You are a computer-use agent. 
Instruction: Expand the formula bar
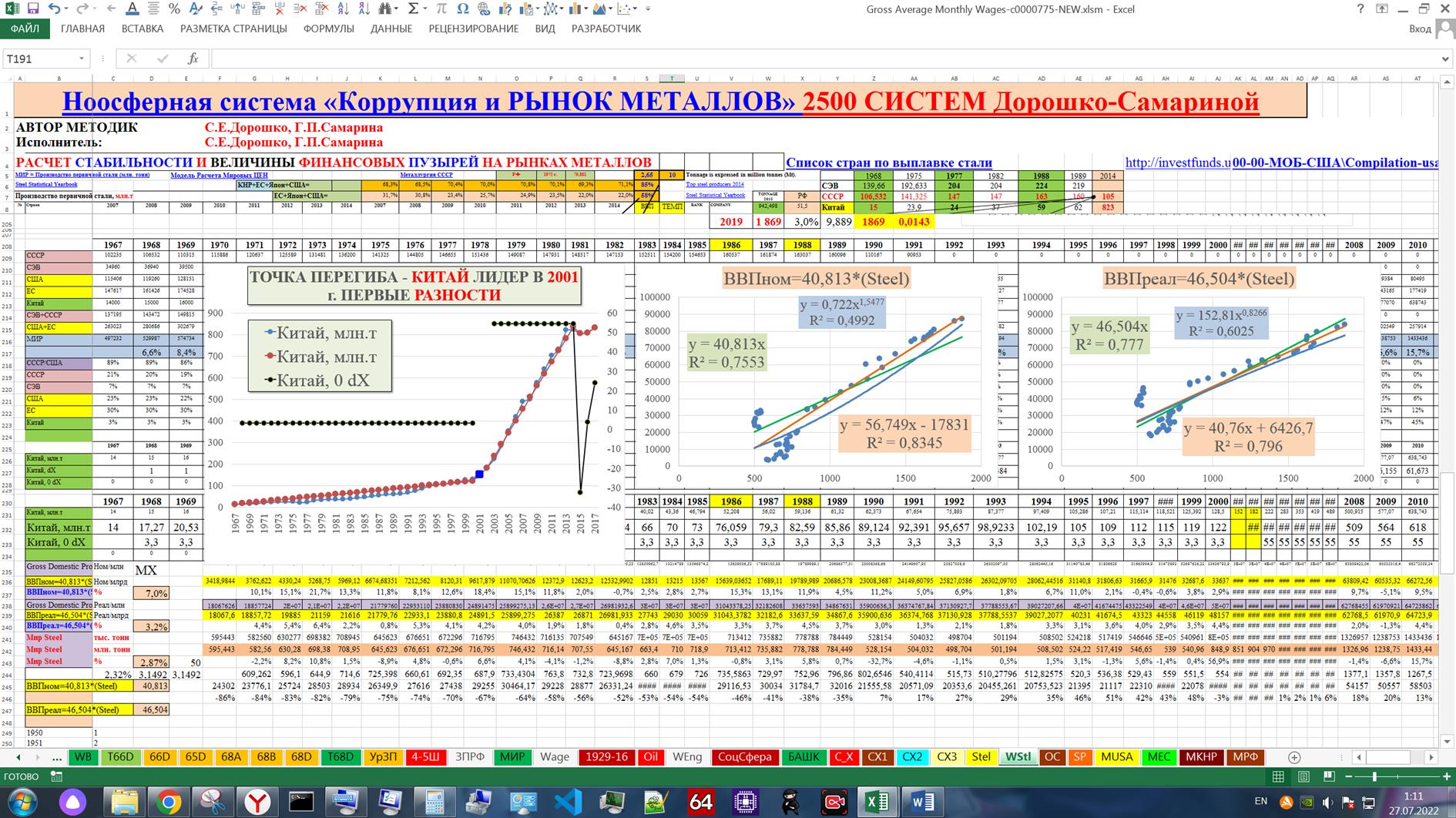pos(1445,59)
